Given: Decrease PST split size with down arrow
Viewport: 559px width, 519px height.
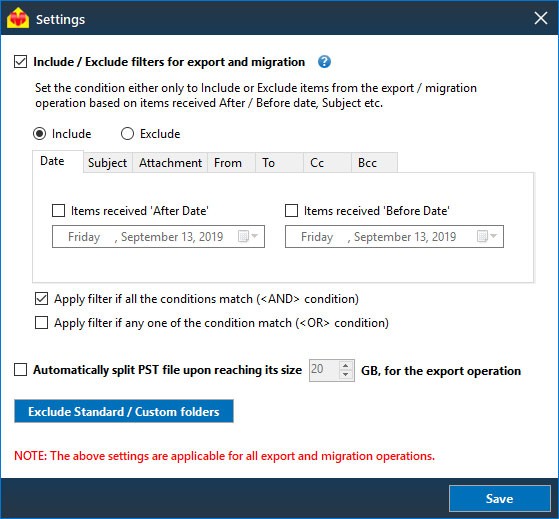Looking at the screenshot, I should [345, 375].
